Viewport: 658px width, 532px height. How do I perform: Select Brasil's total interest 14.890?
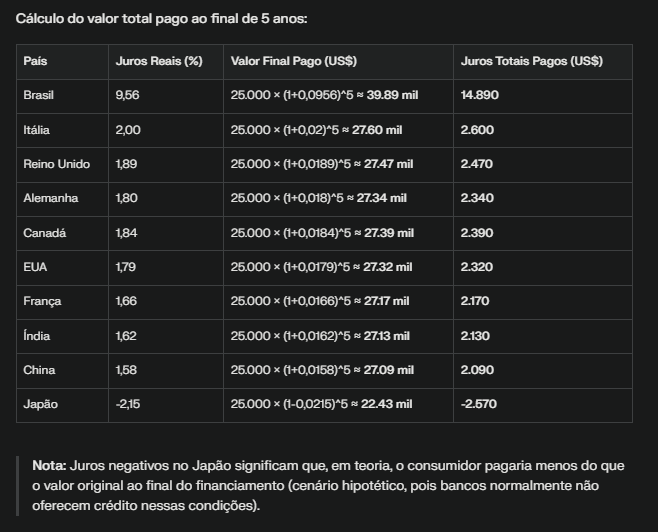pos(479,95)
